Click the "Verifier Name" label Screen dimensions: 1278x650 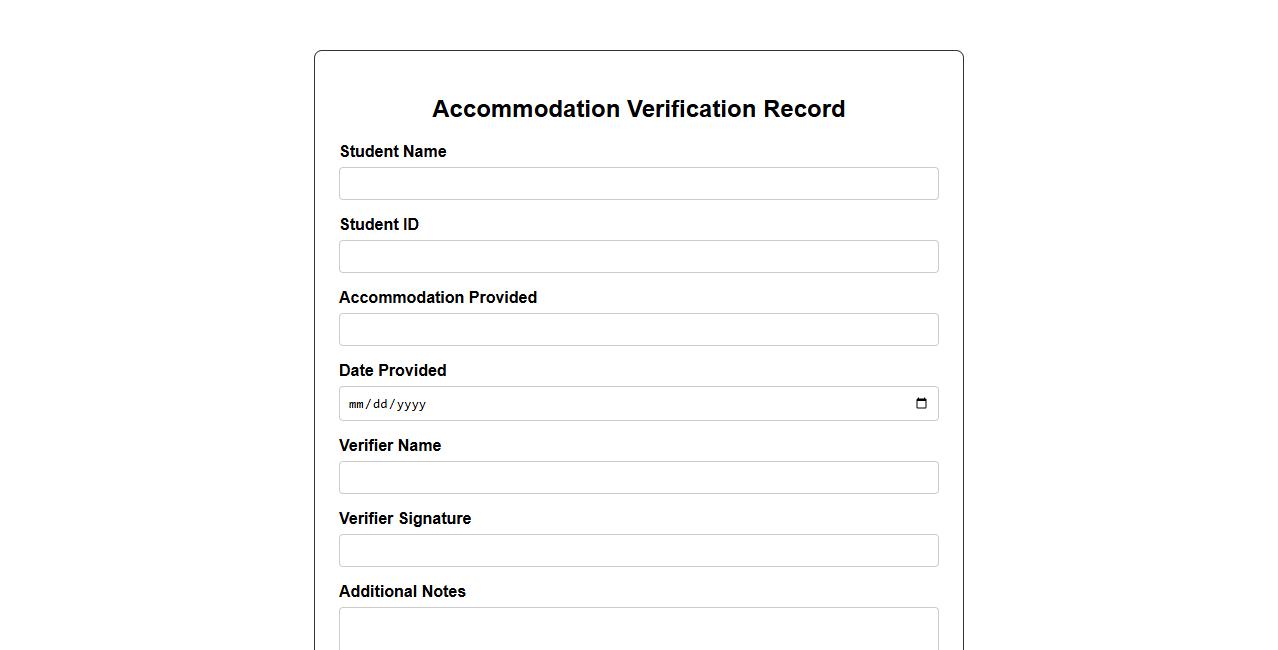(x=390, y=446)
